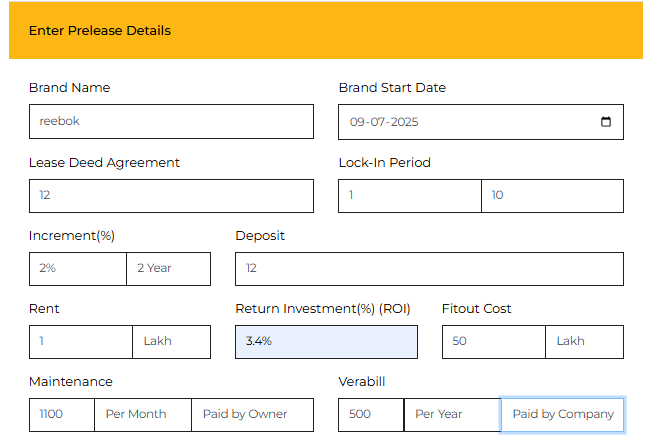Screen dimensions: 656x437
Task: Open the Rent unit dropdown showing Lakh
Action: coord(171,342)
